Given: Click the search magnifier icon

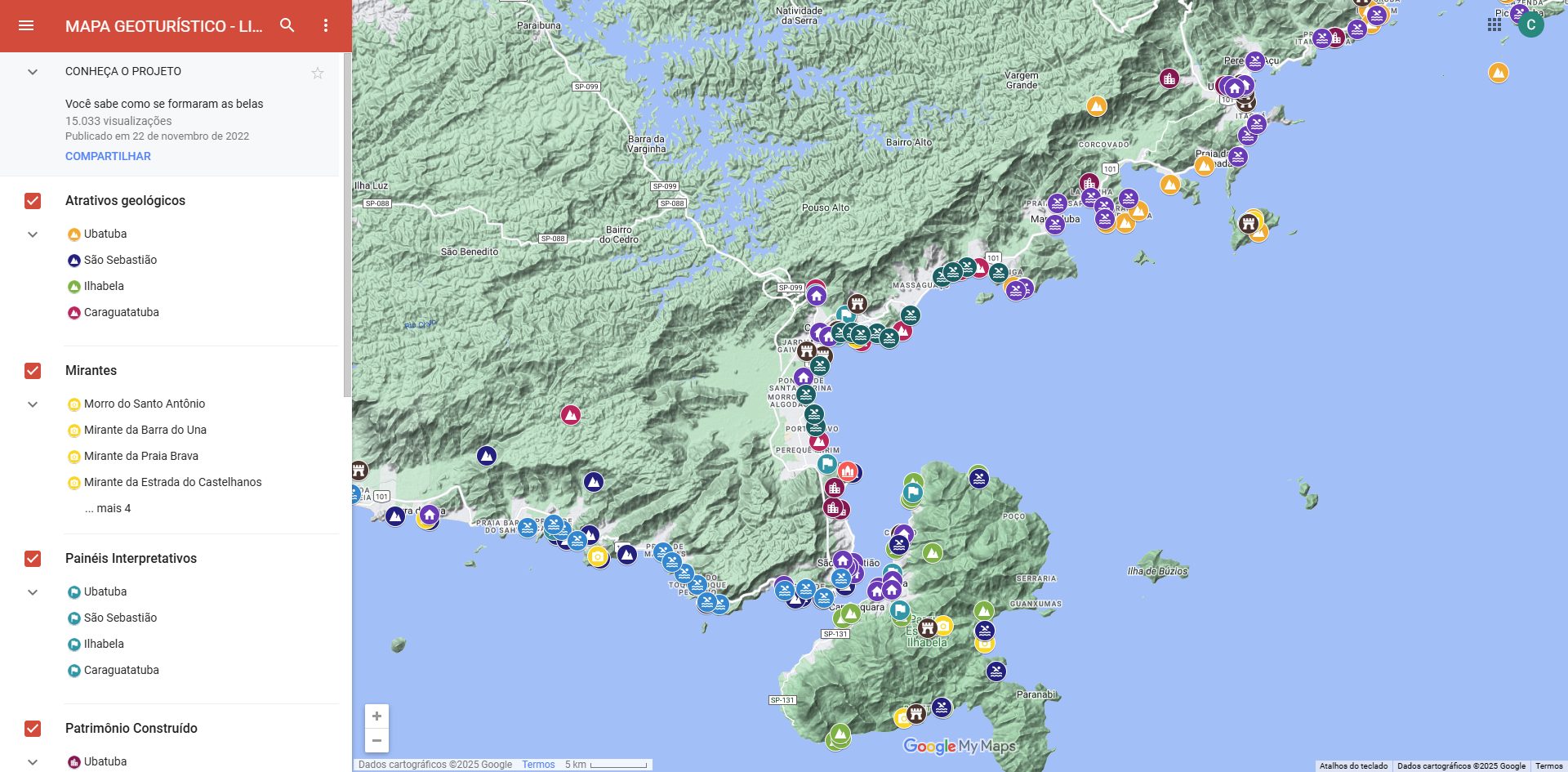Looking at the screenshot, I should pyautogui.click(x=287, y=25).
